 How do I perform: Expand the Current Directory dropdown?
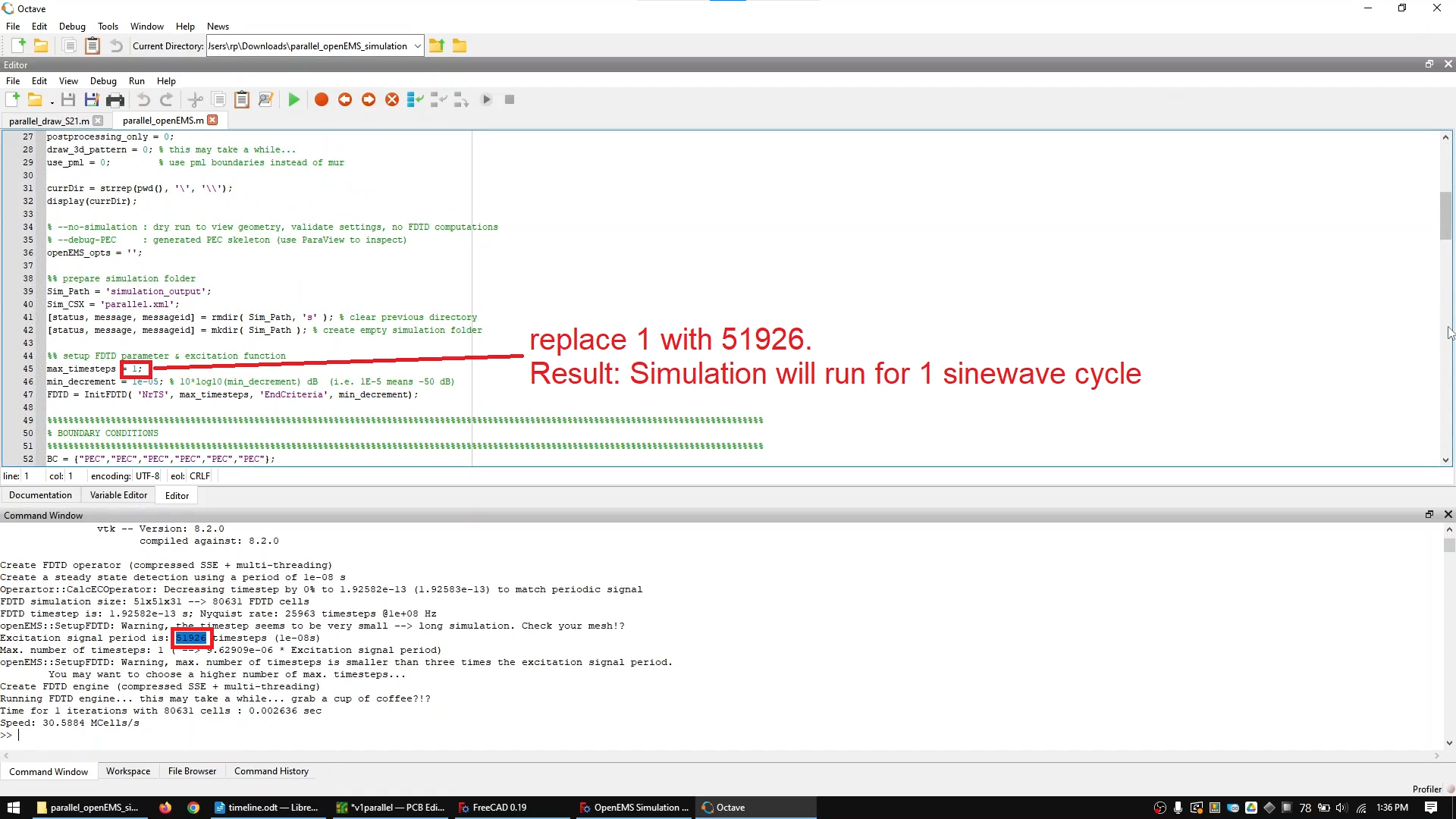coord(417,45)
